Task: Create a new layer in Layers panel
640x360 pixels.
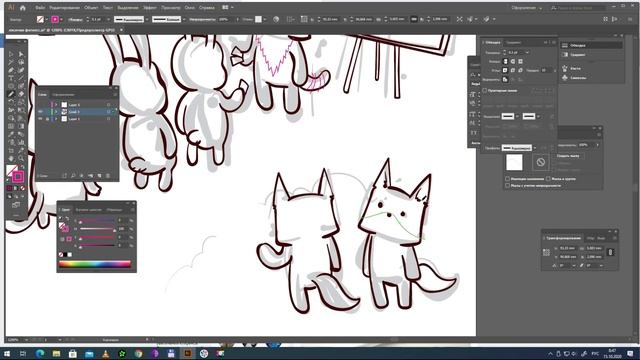Action: click(99, 176)
